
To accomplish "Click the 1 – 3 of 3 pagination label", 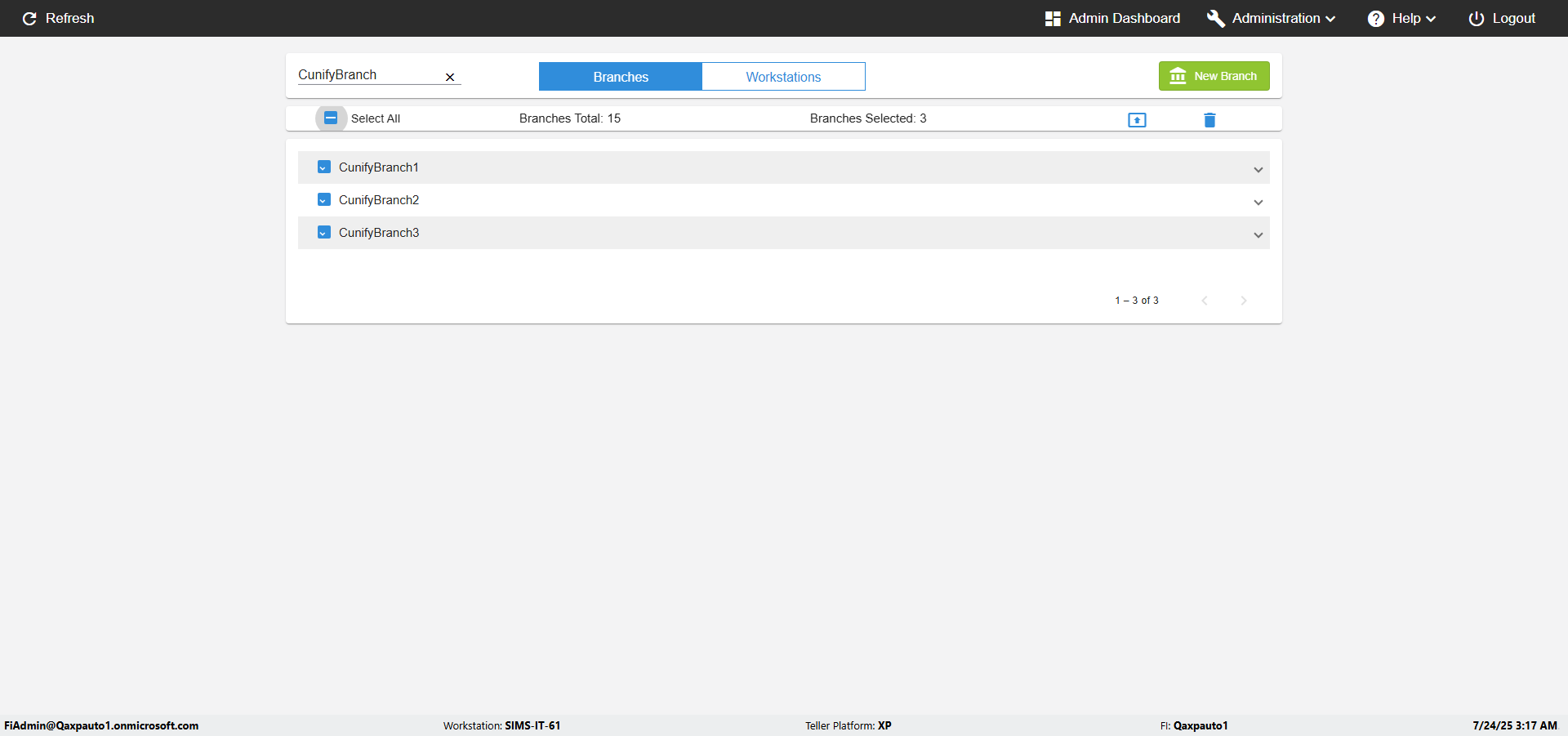I will (1137, 301).
